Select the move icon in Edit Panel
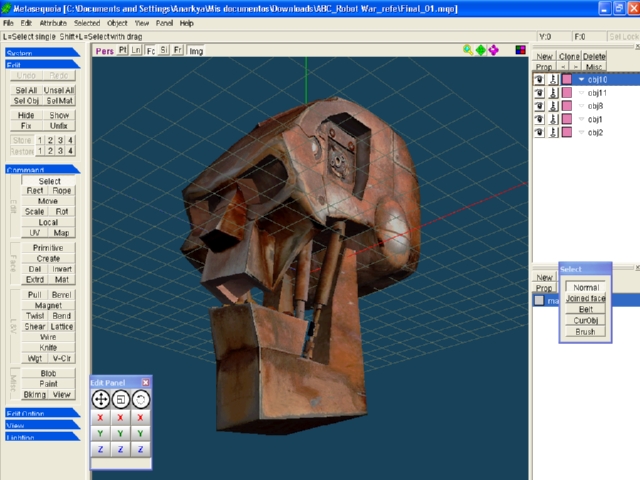The image size is (640, 480). pyautogui.click(x=100, y=399)
